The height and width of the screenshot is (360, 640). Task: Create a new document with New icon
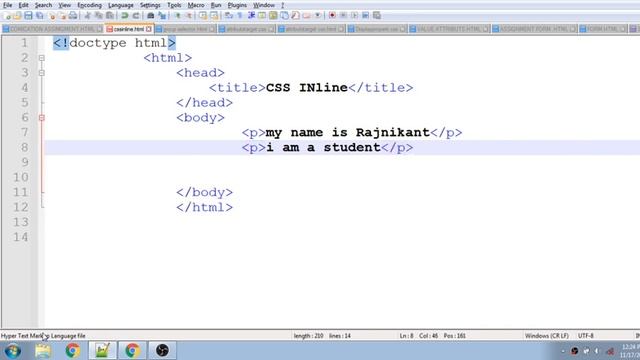tap(7, 16)
